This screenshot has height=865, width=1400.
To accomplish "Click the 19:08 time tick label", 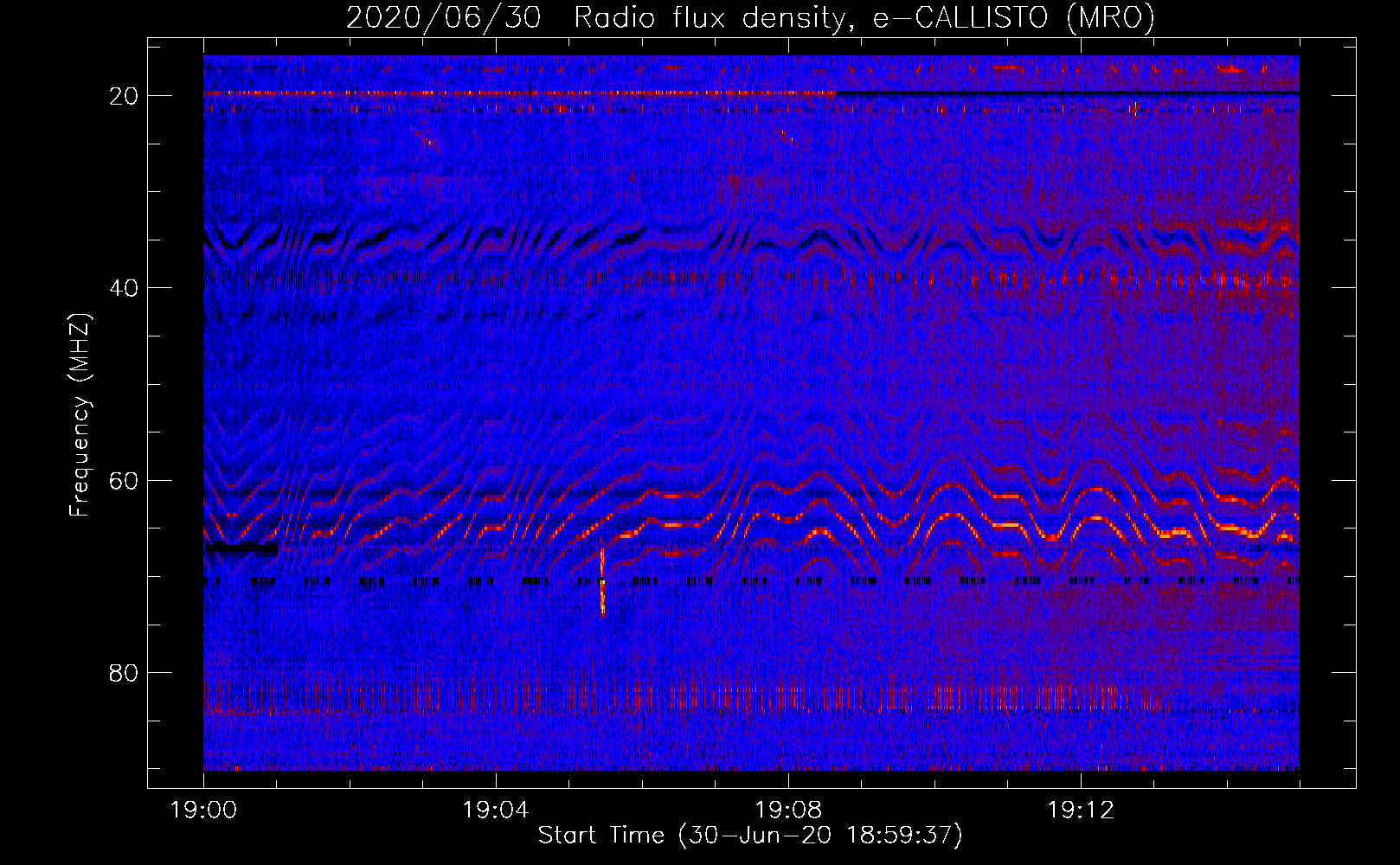I will click(x=788, y=811).
